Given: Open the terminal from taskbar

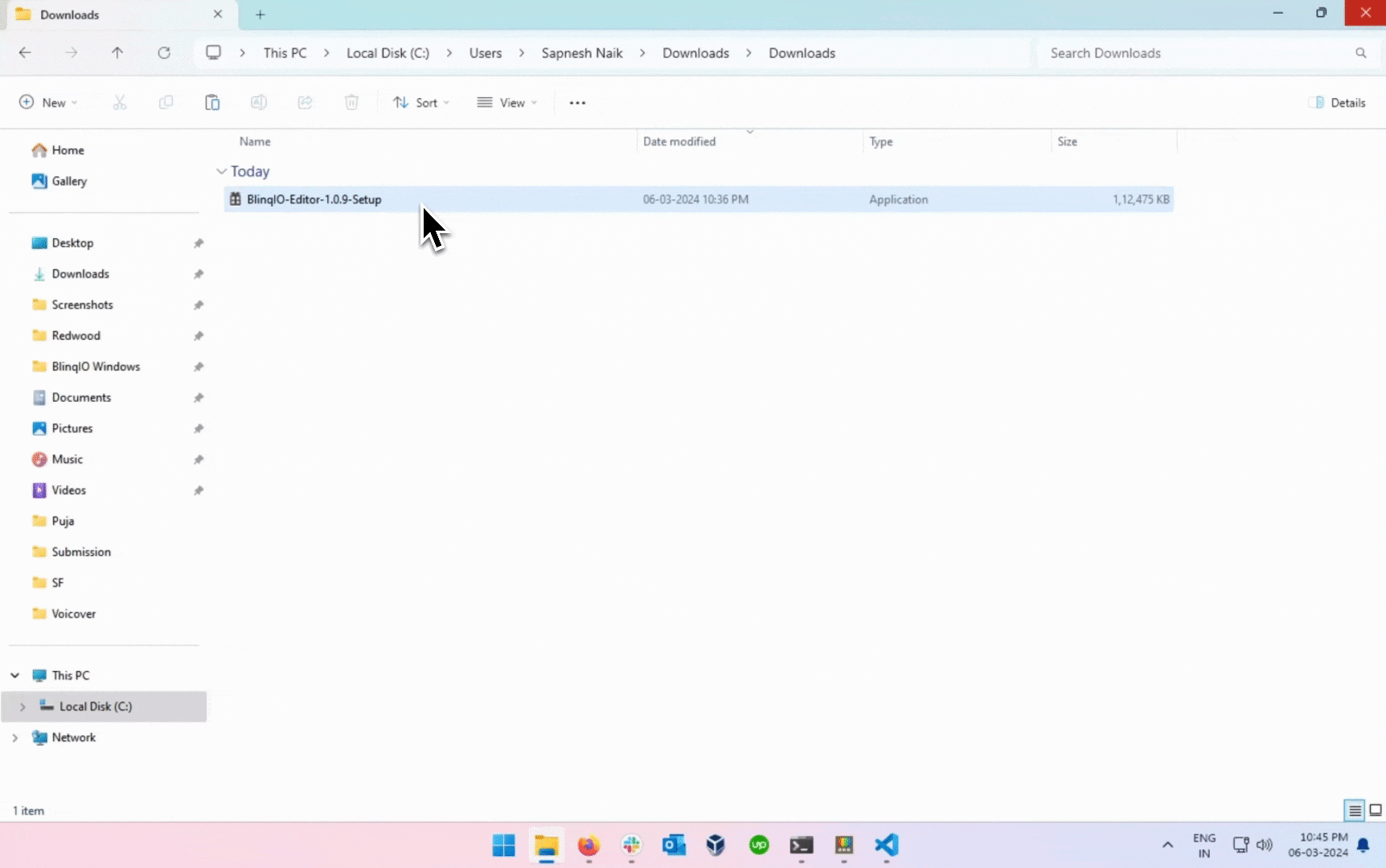Looking at the screenshot, I should pos(802,845).
